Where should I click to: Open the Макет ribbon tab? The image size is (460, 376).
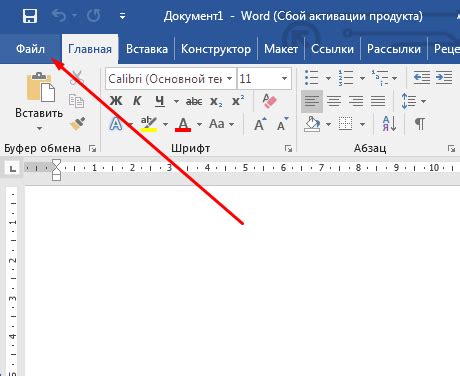click(x=281, y=49)
